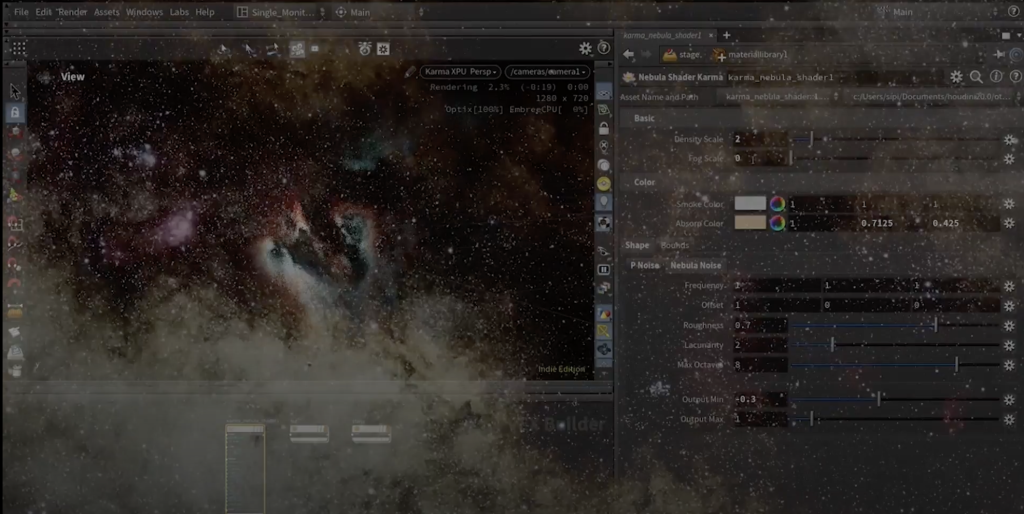This screenshot has width=1024, height=514.
Task: Toggle the pin icon in parameter pane
Action: tap(1000, 54)
